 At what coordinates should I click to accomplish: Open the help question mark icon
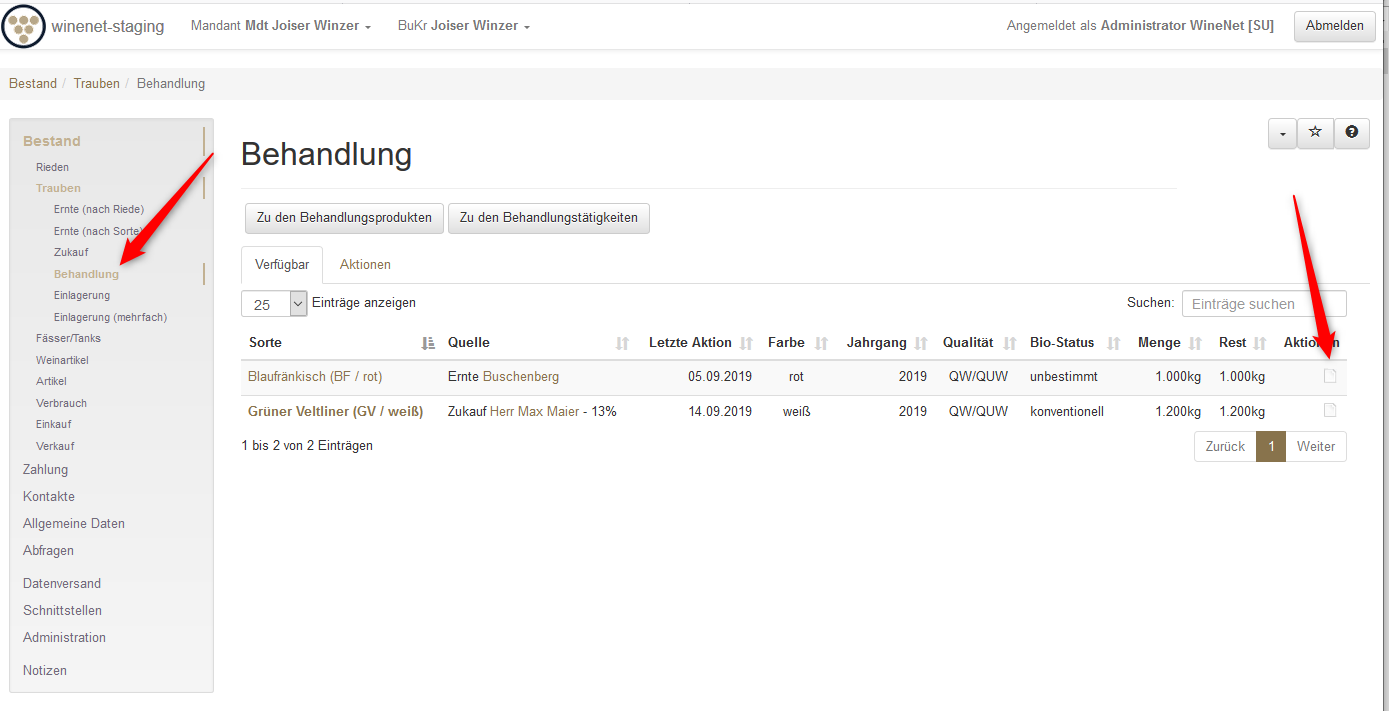tap(1351, 132)
